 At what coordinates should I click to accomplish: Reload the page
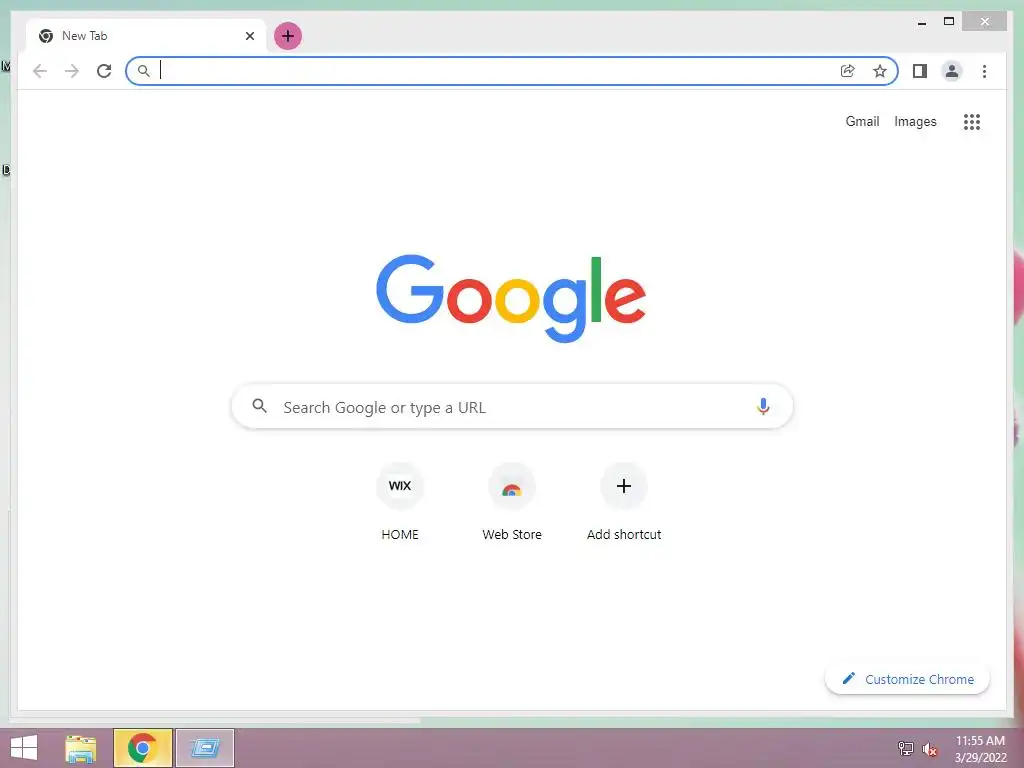pos(104,71)
